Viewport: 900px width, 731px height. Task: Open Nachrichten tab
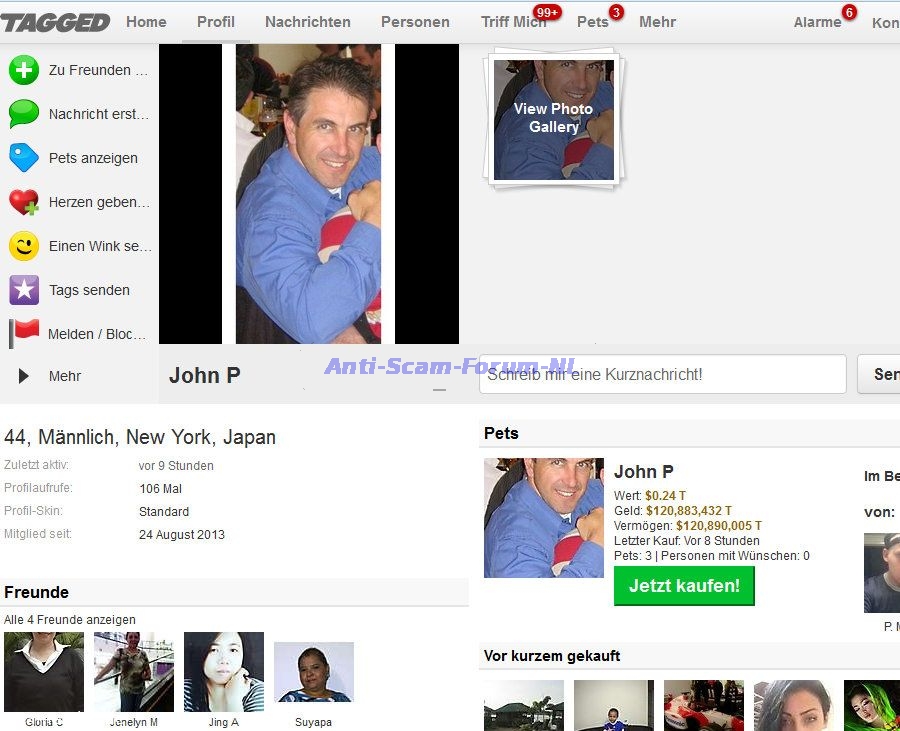point(307,22)
